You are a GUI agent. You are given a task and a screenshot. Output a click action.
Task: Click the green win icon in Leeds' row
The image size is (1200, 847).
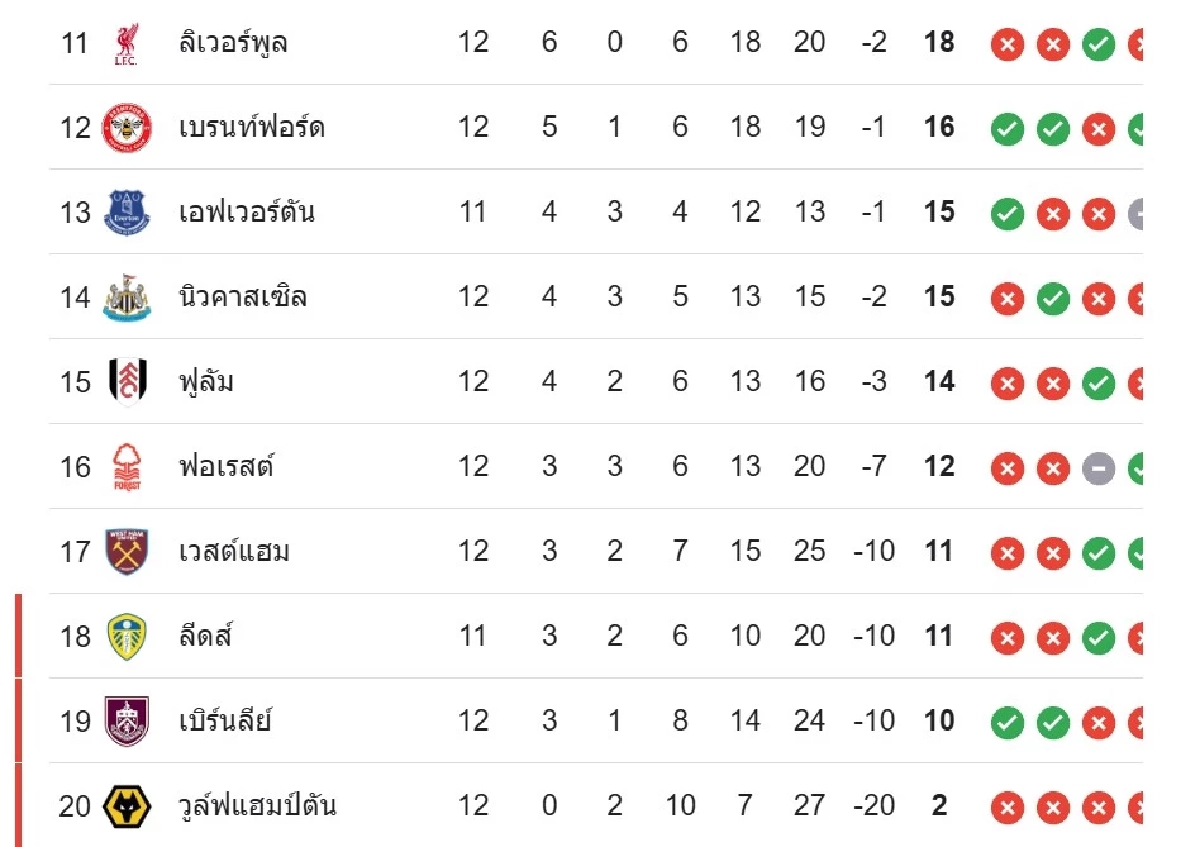(1098, 637)
